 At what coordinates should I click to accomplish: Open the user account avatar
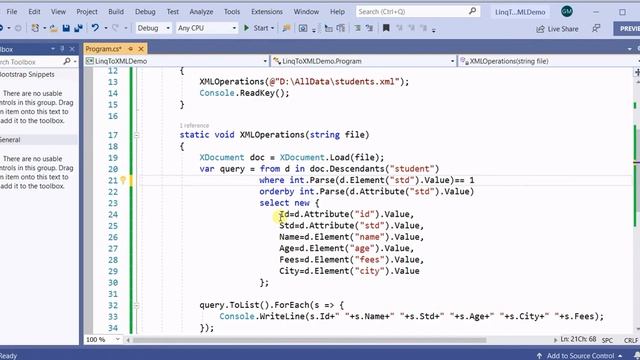[567, 11]
